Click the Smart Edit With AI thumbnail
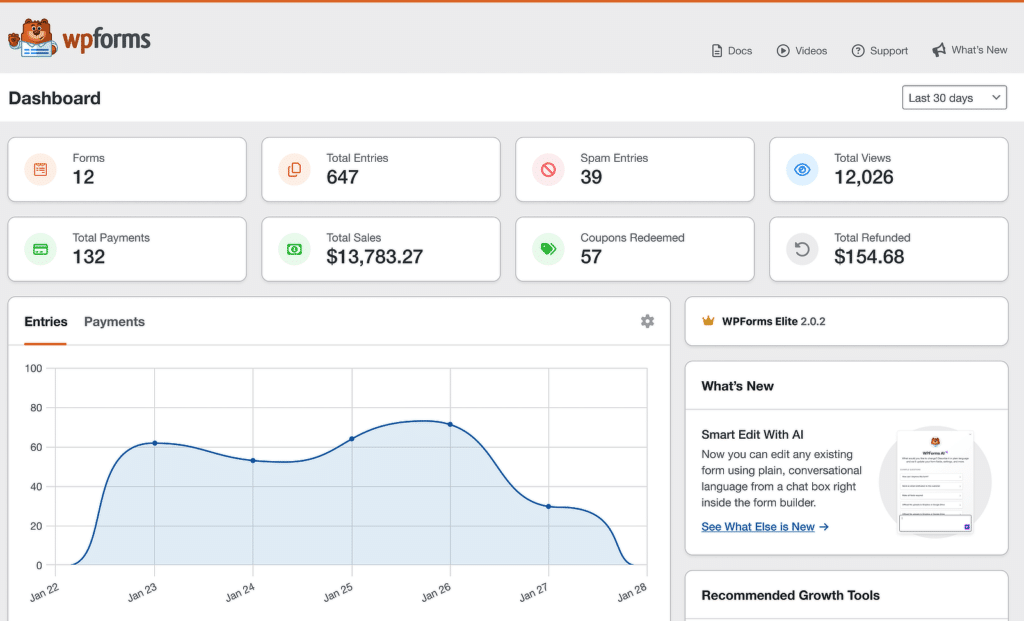The image size is (1024, 621). coord(935,482)
